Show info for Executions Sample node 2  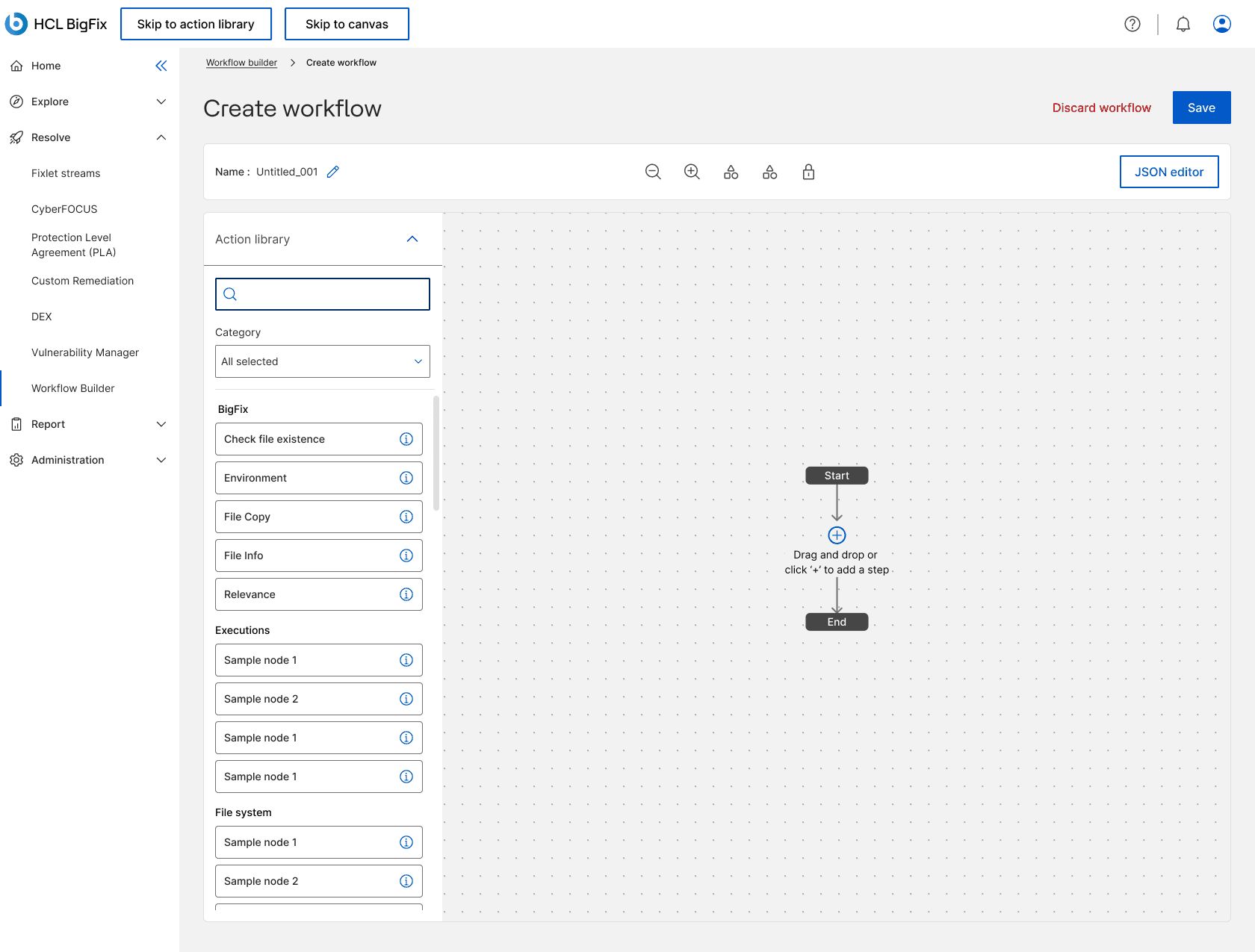(x=406, y=699)
